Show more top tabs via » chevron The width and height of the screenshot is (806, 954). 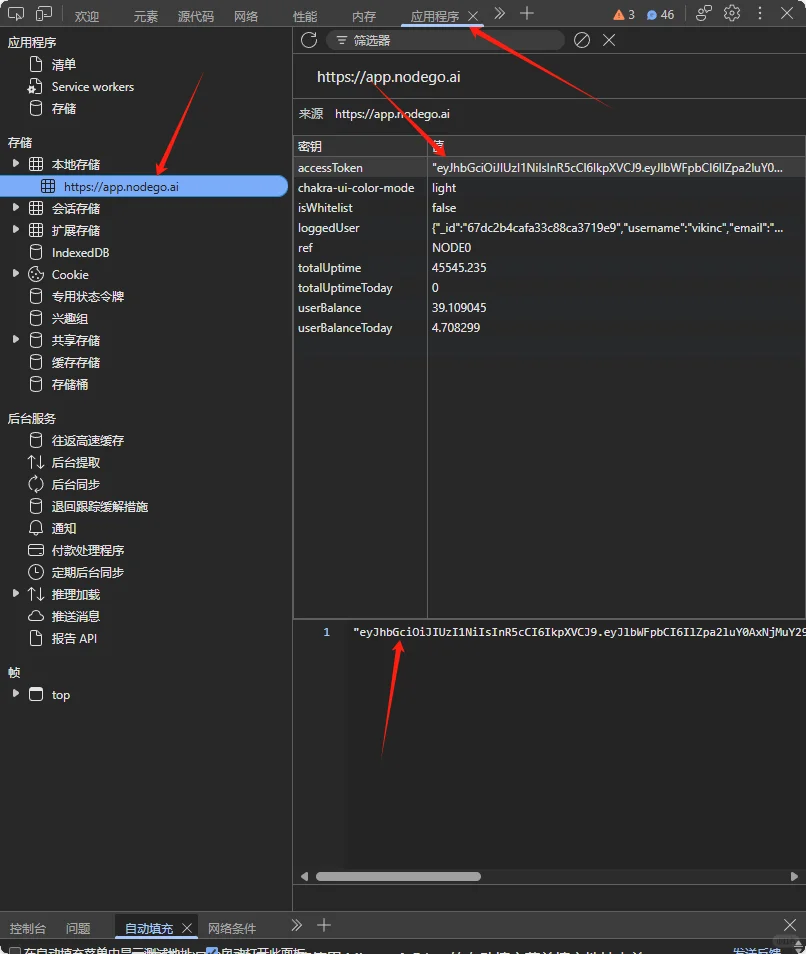499,13
